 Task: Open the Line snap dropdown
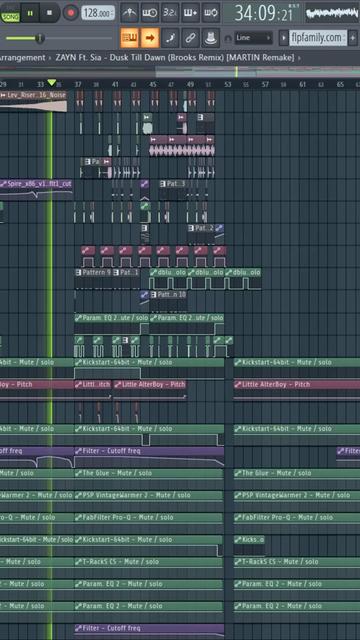(253, 38)
